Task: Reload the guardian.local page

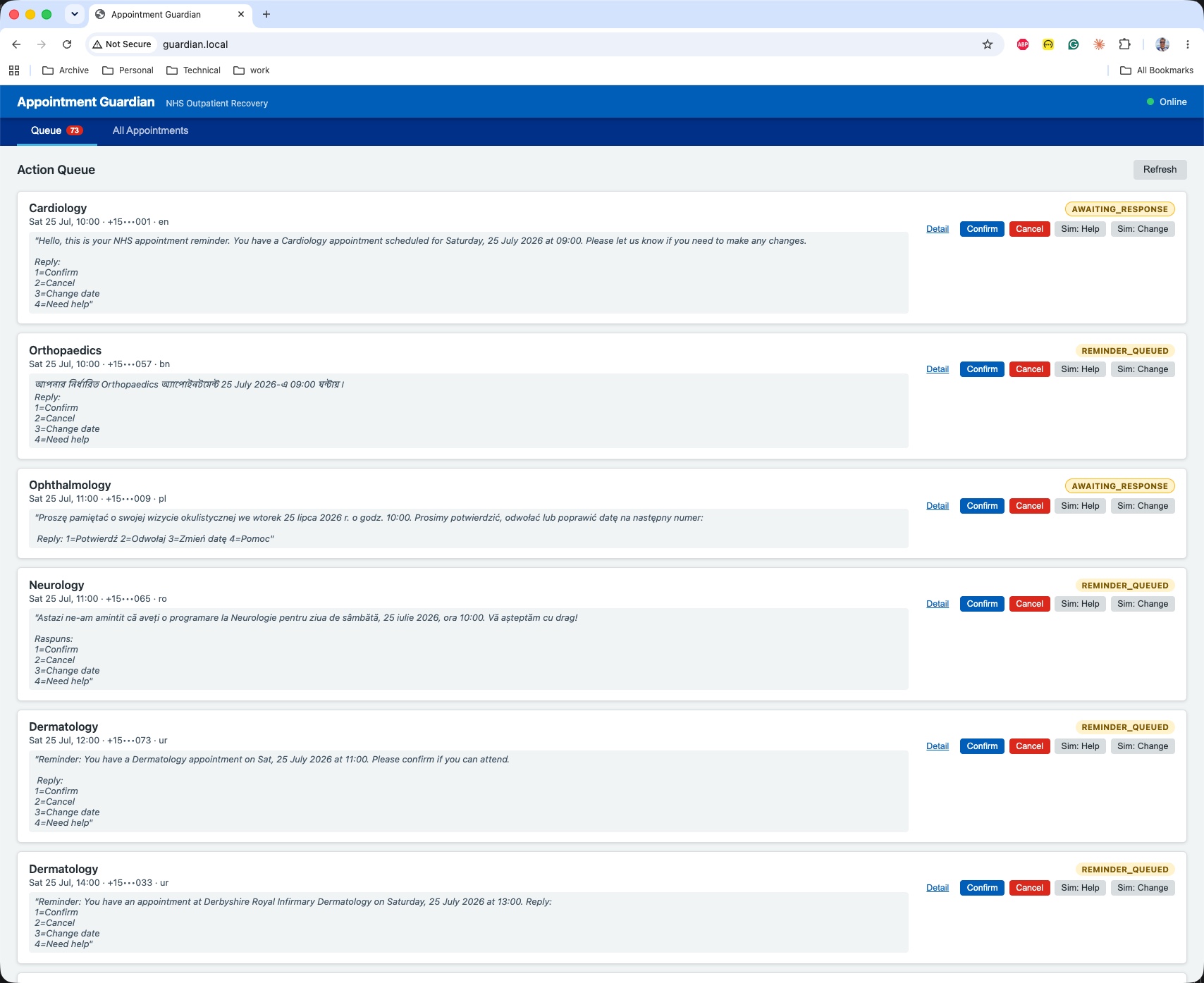Action: [x=67, y=44]
